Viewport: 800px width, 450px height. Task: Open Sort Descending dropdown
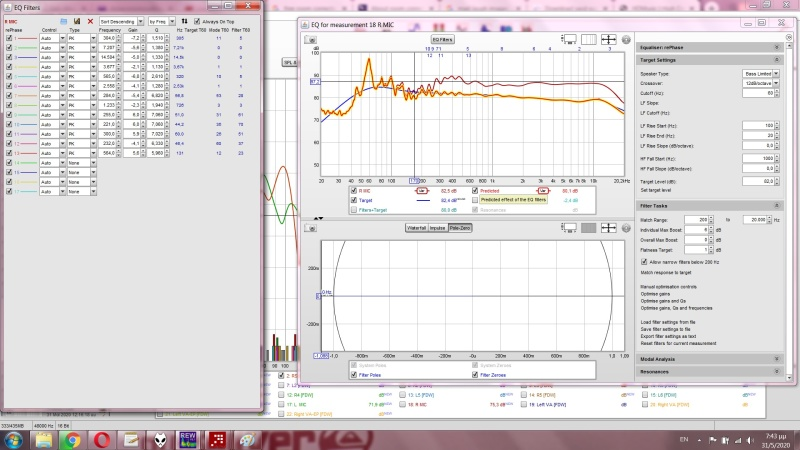[122, 20]
